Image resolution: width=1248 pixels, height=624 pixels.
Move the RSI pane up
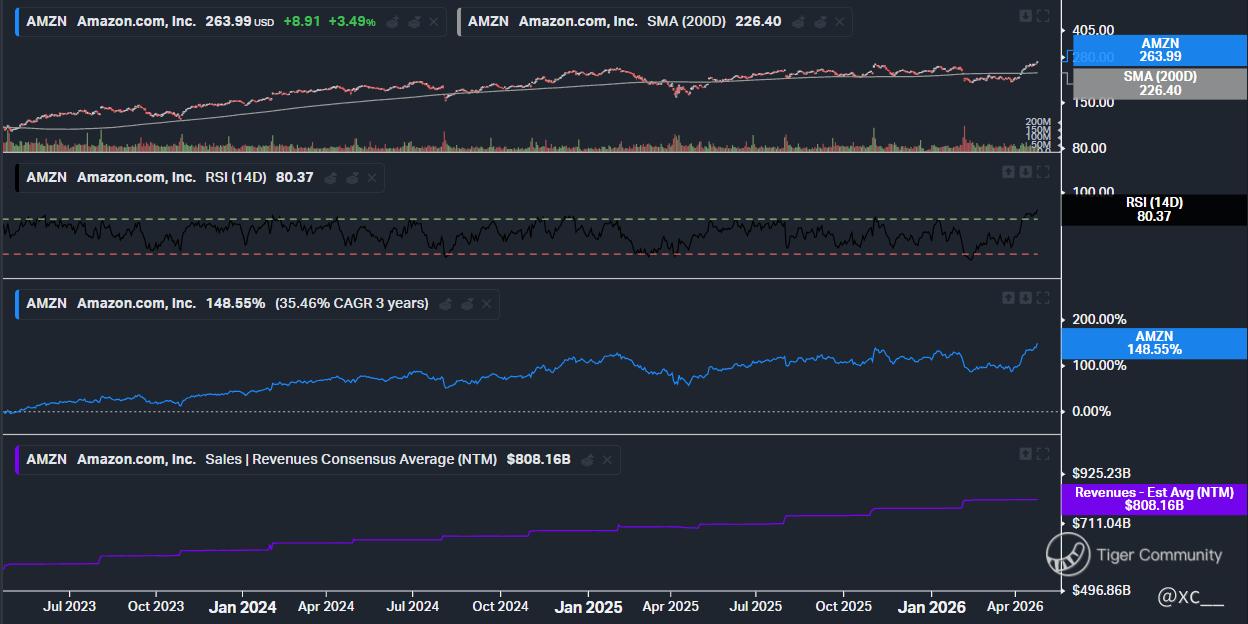pyautogui.click(x=1009, y=172)
